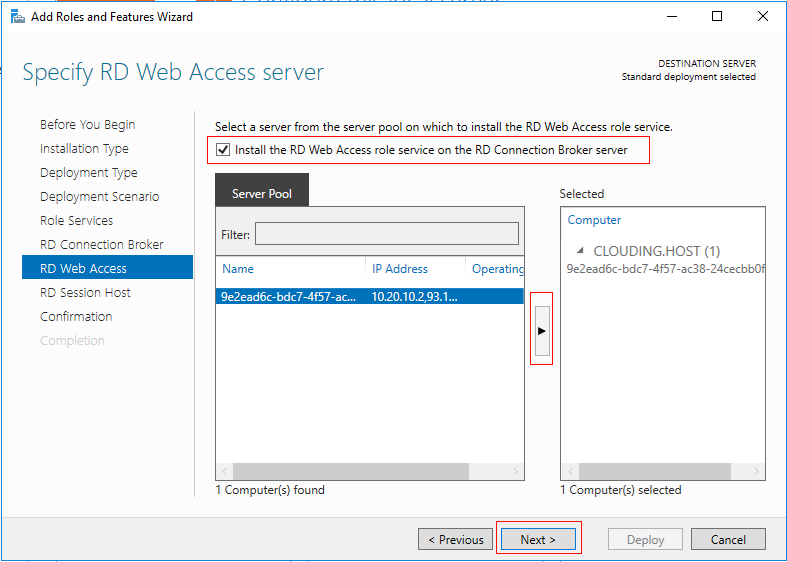Uncheck Install RD Web Access on Broker
This screenshot has height=562, width=787.
[223, 150]
